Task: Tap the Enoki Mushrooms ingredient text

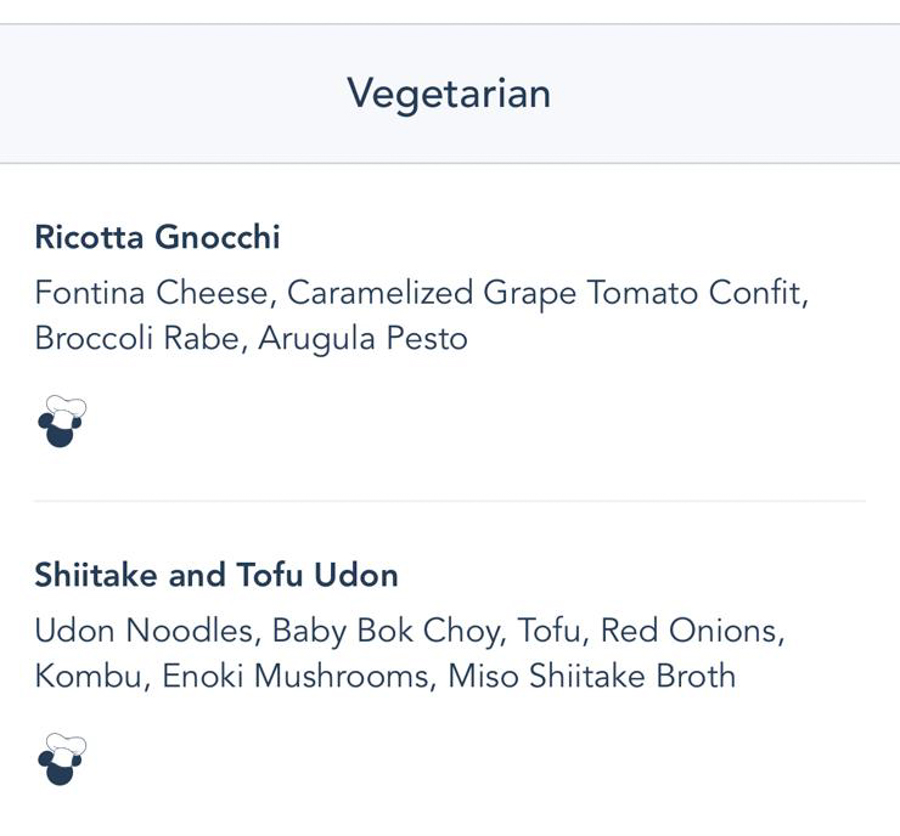Action: tap(296, 676)
